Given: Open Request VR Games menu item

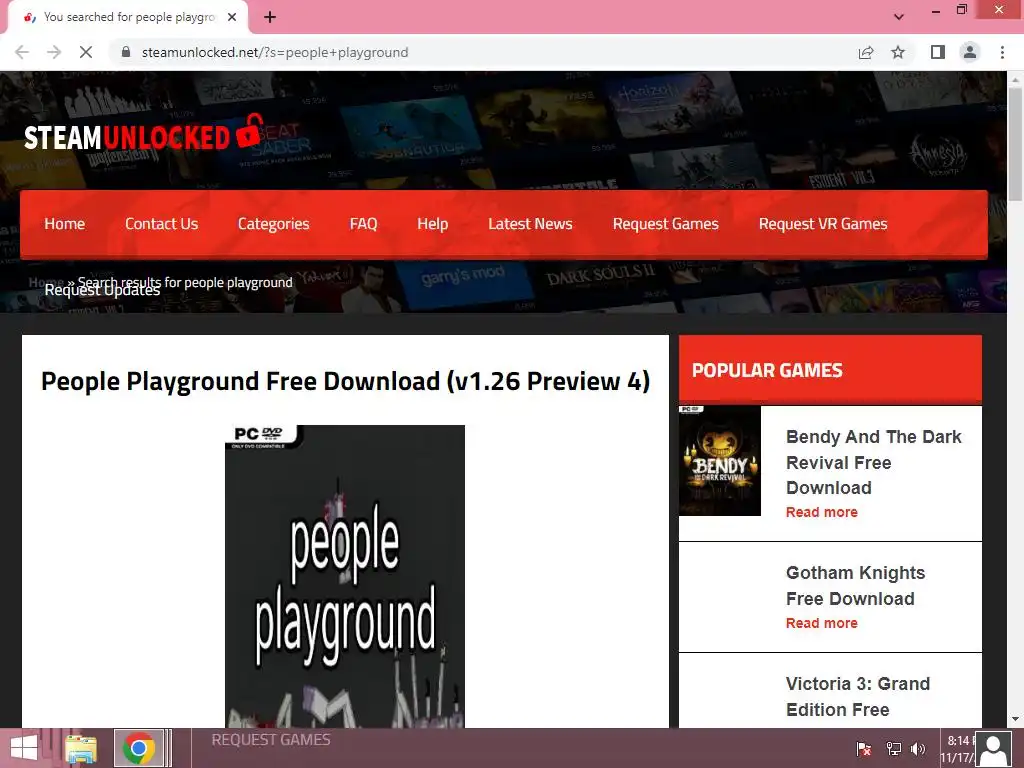Looking at the screenshot, I should 823,224.
